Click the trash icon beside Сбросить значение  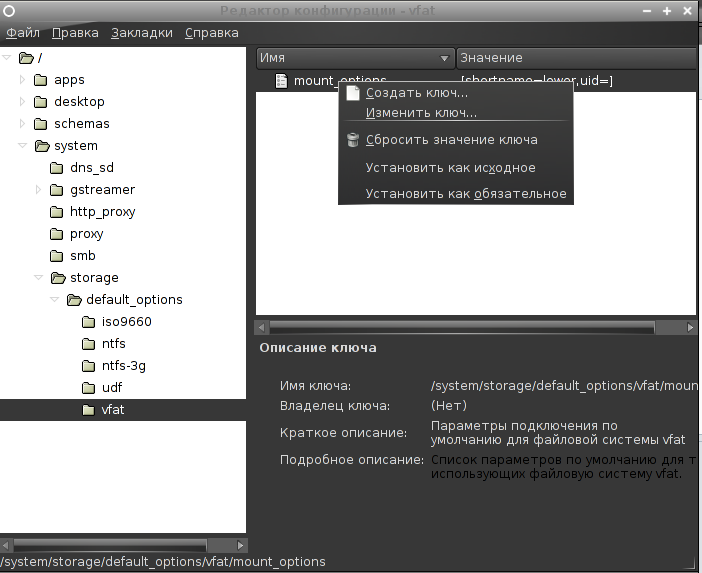tap(353, 140)
